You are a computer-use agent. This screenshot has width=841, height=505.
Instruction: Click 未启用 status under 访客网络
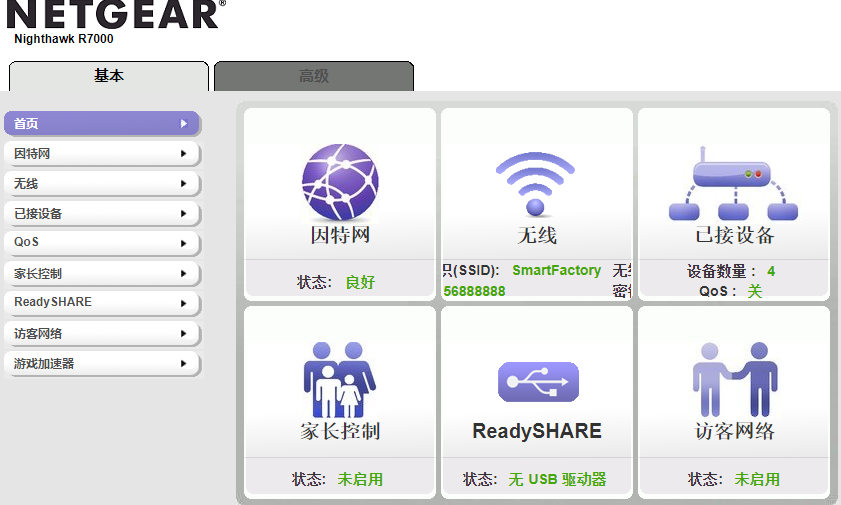coord(757,479)
